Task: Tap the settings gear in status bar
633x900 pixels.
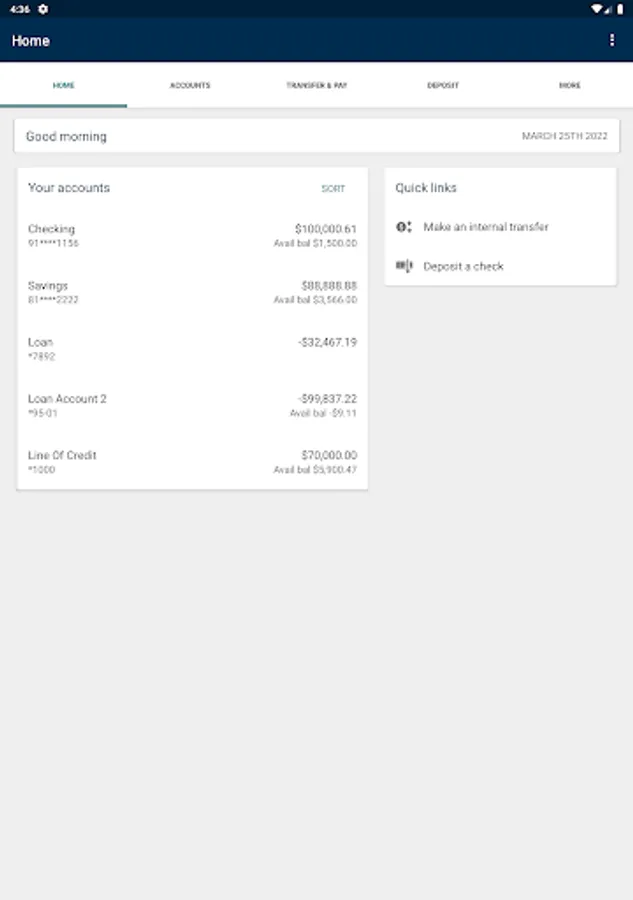Action: tap(43, 9)
